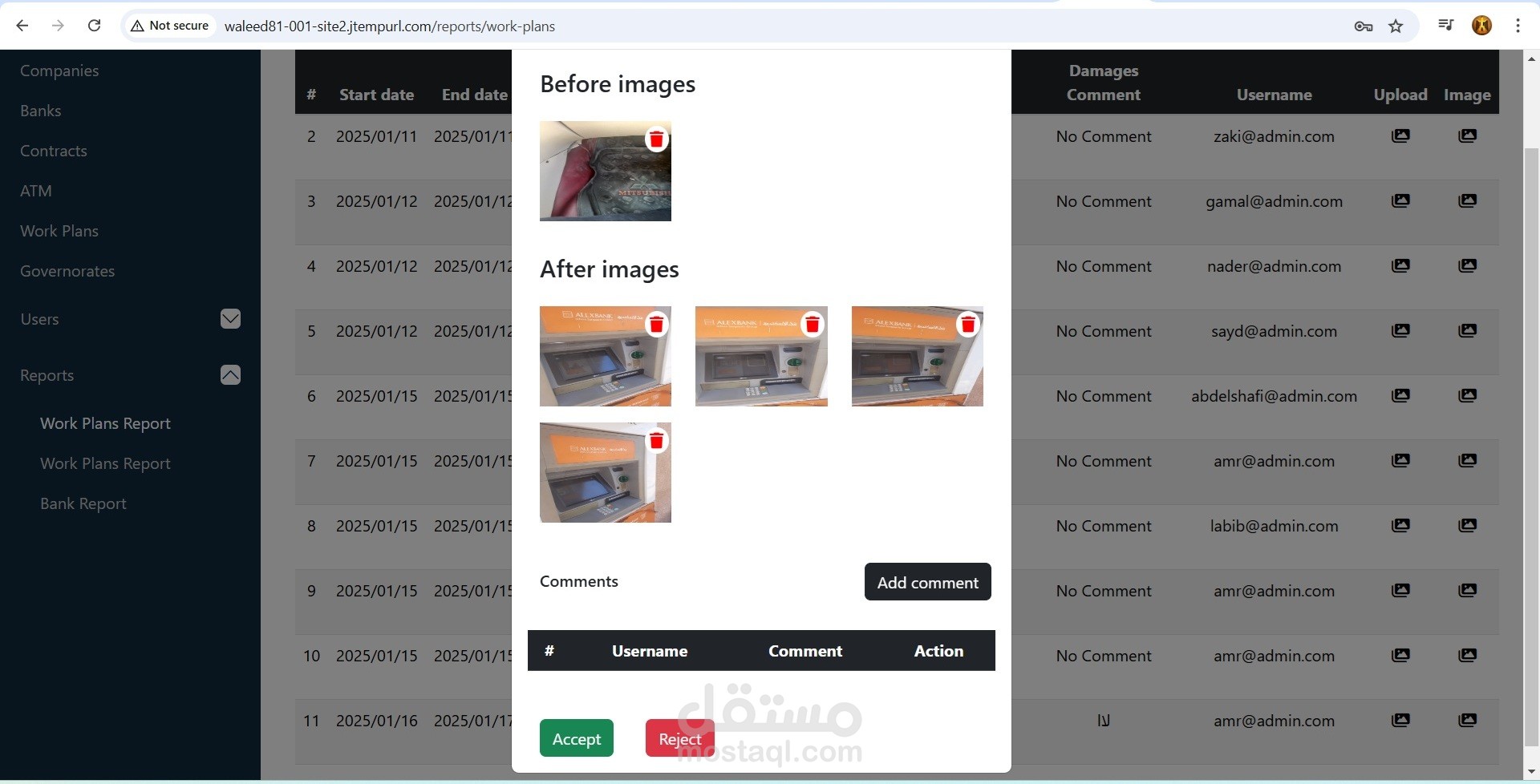Click Upload icon for abdelshafi@admin.com row
This screenshot has width=1540, height=784.
tap(1400, 396)
